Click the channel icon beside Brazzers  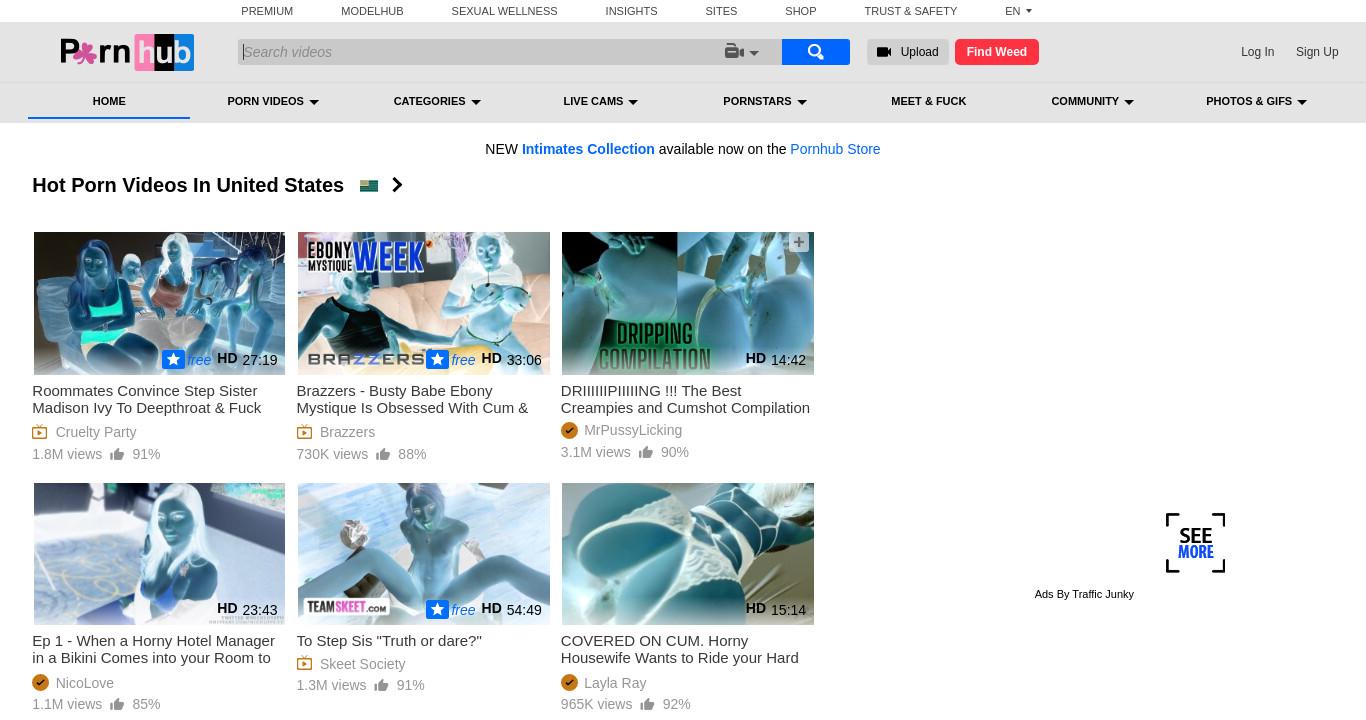[304, 432]
